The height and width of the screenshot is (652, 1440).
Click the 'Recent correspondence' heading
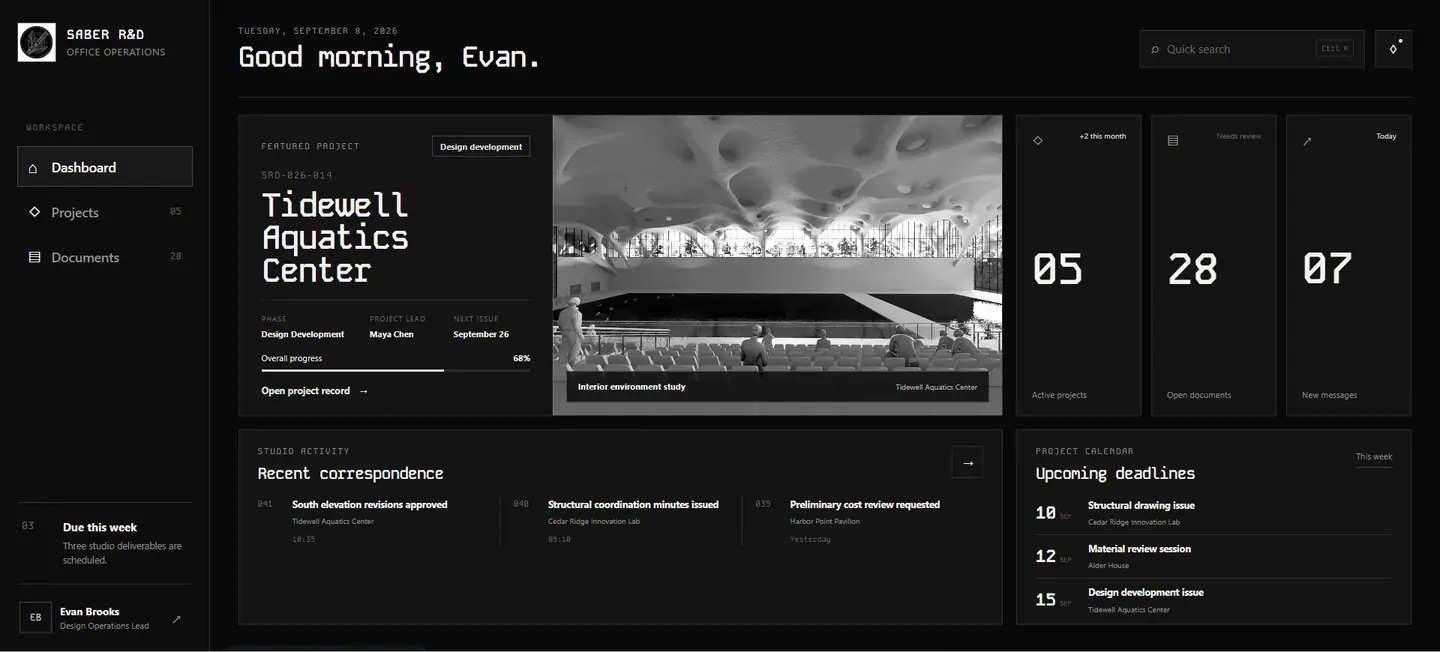click(x=350, y=473)
